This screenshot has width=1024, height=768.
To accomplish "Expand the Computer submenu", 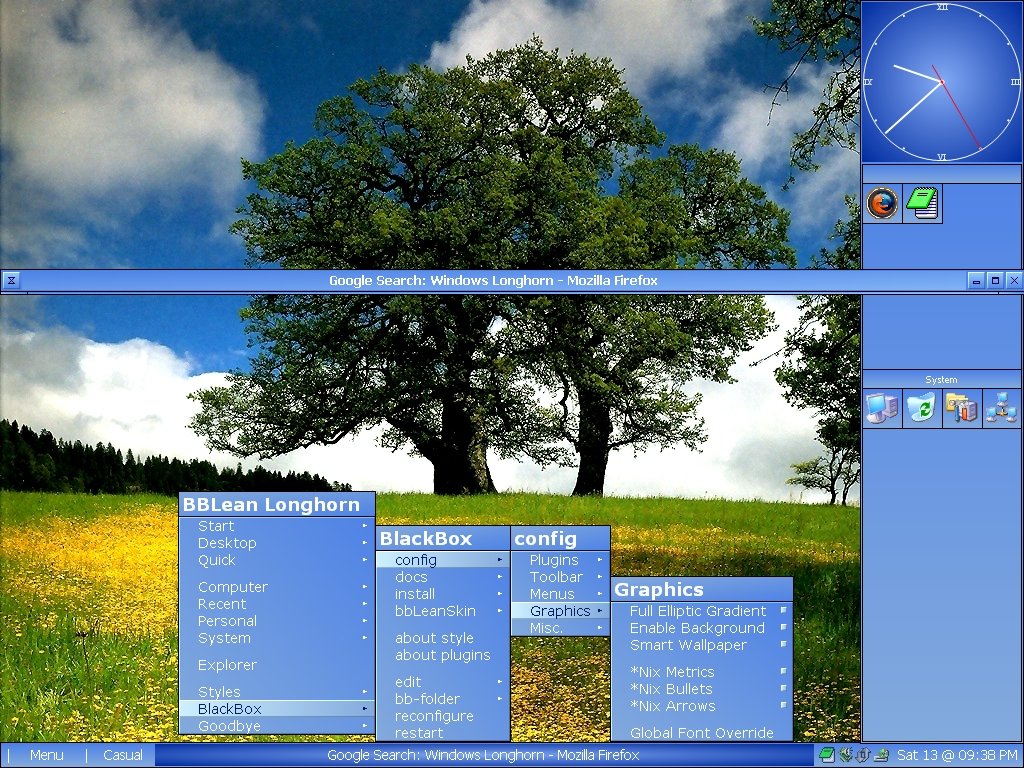I will pyautogui.click(x=277, y=586).
